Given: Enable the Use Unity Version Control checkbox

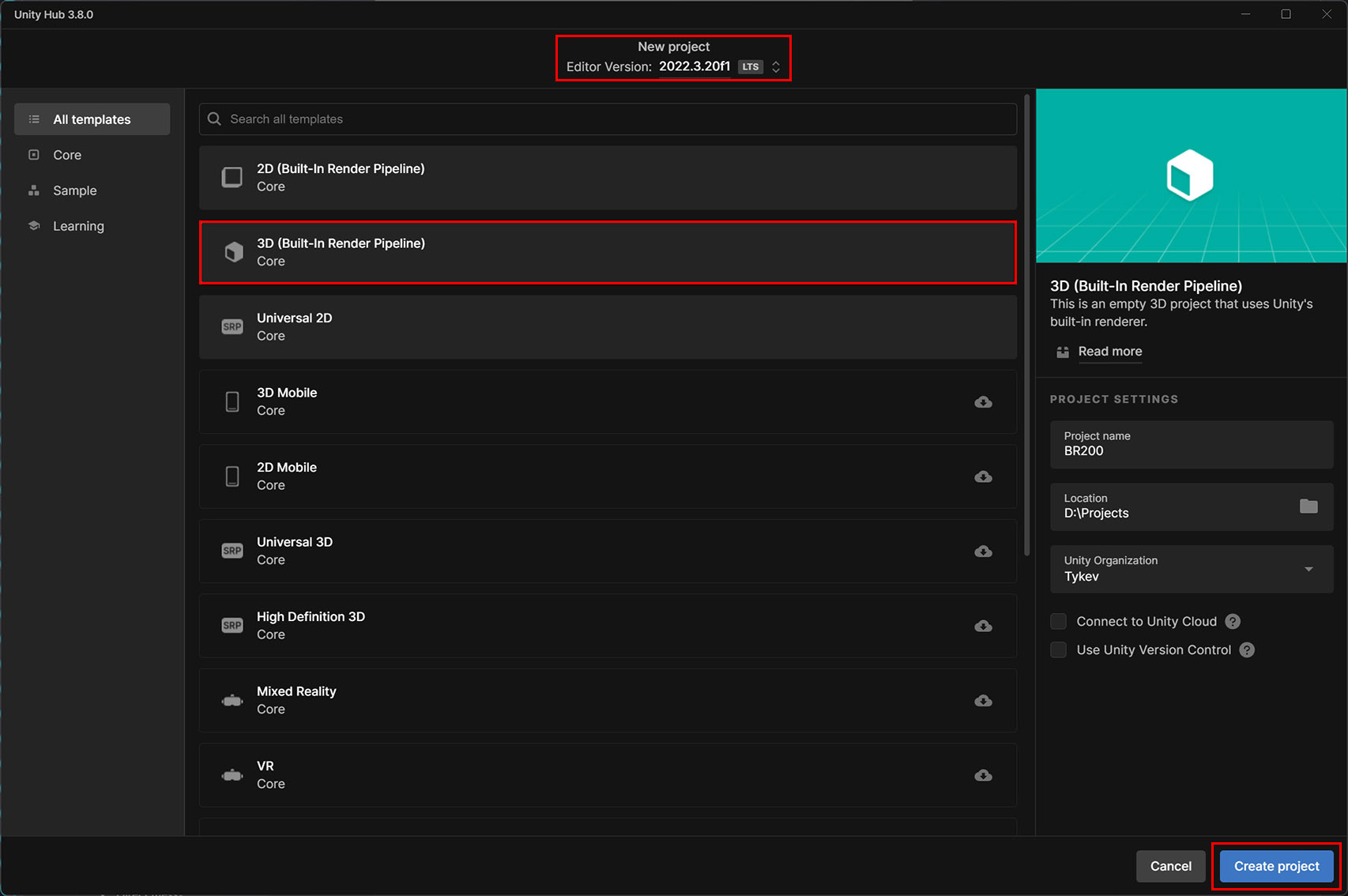Looking at the screenshot, I should [x=1059, y=649].
